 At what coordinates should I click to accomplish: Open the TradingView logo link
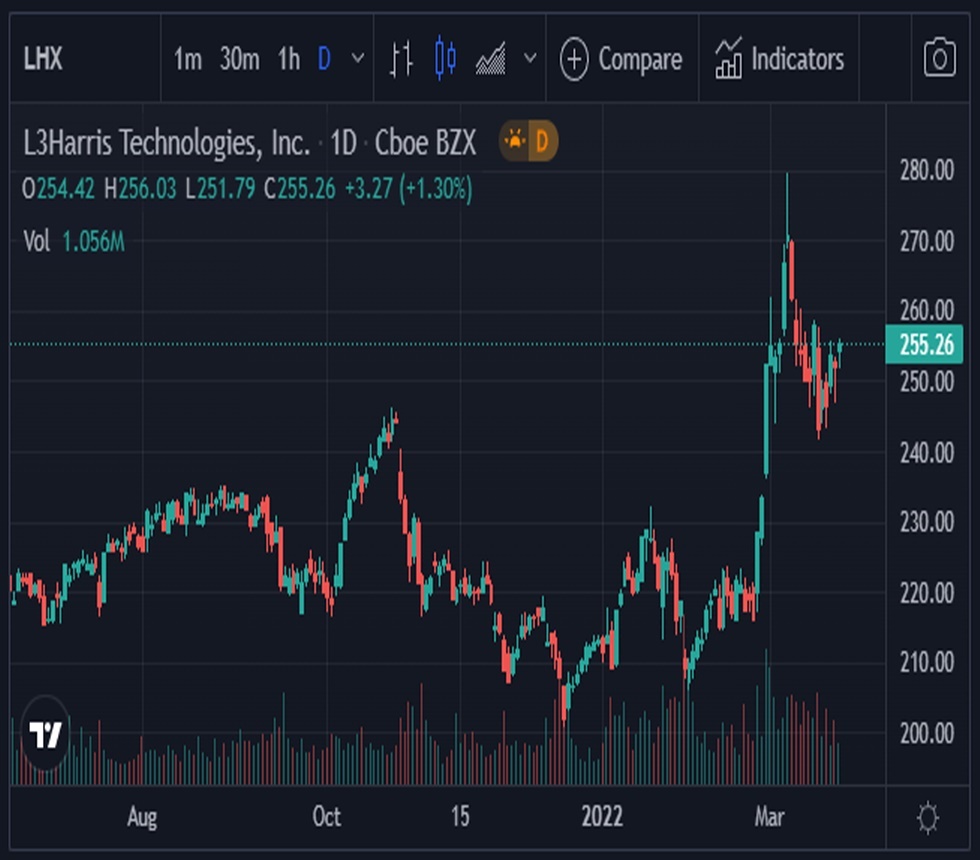45,732
